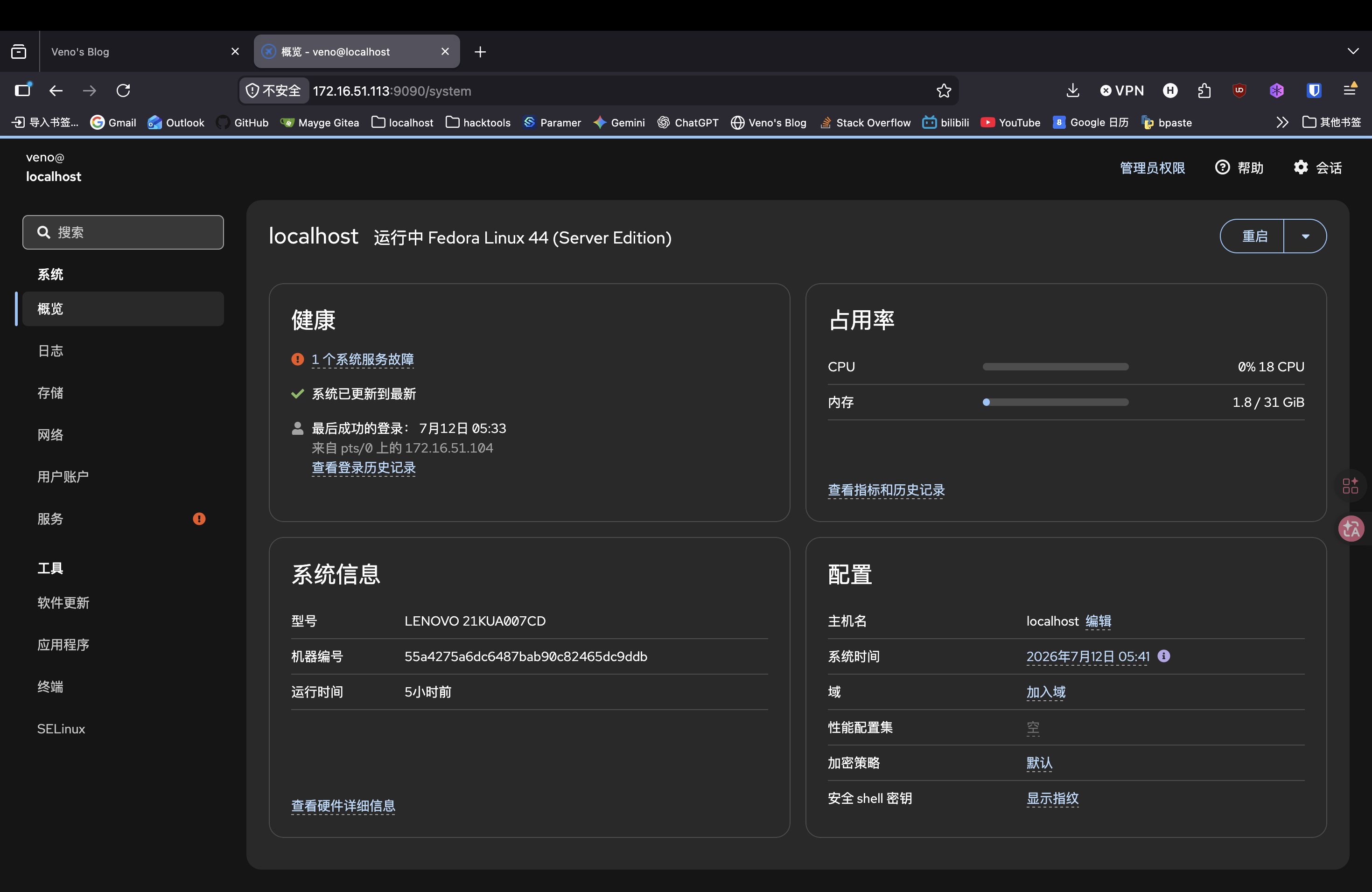Click the purple hexagon extension icon
The width and height of the screenshot is (1372, 892).
pyautogui.click(x=1276, y=91)
